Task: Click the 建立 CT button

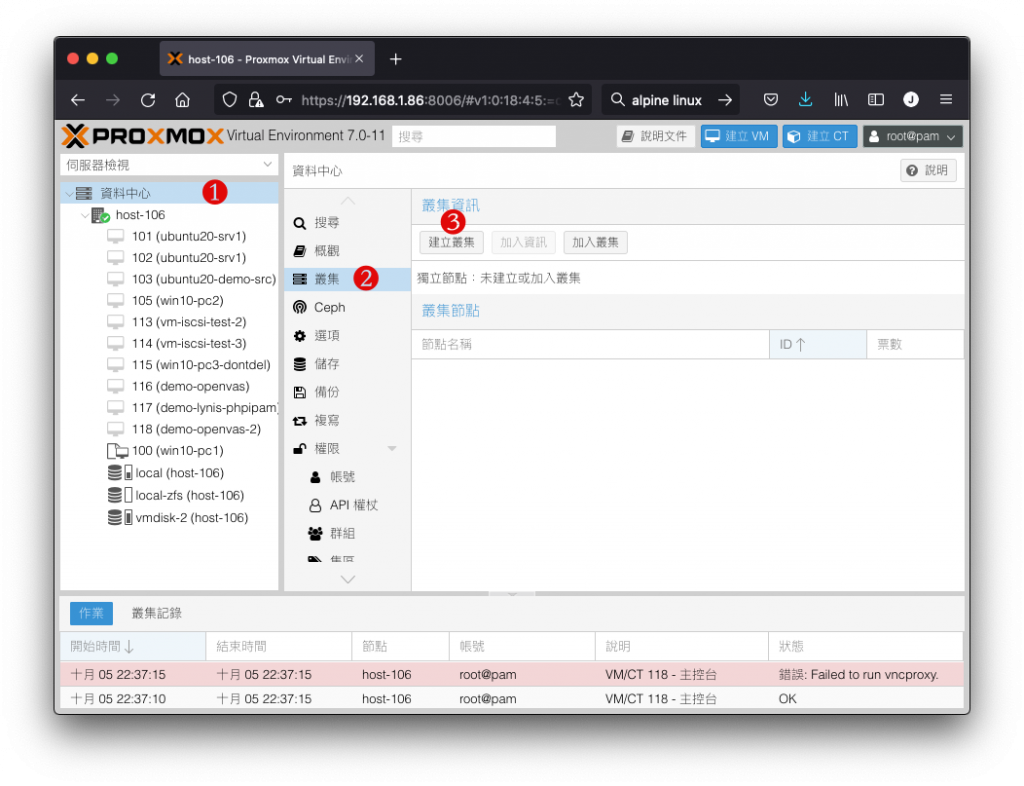Action: pyautogui.click(x=820, y=136)
